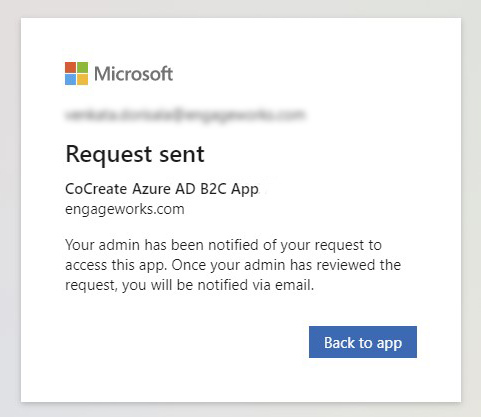Click the word 'Request' in the heading

109,154
